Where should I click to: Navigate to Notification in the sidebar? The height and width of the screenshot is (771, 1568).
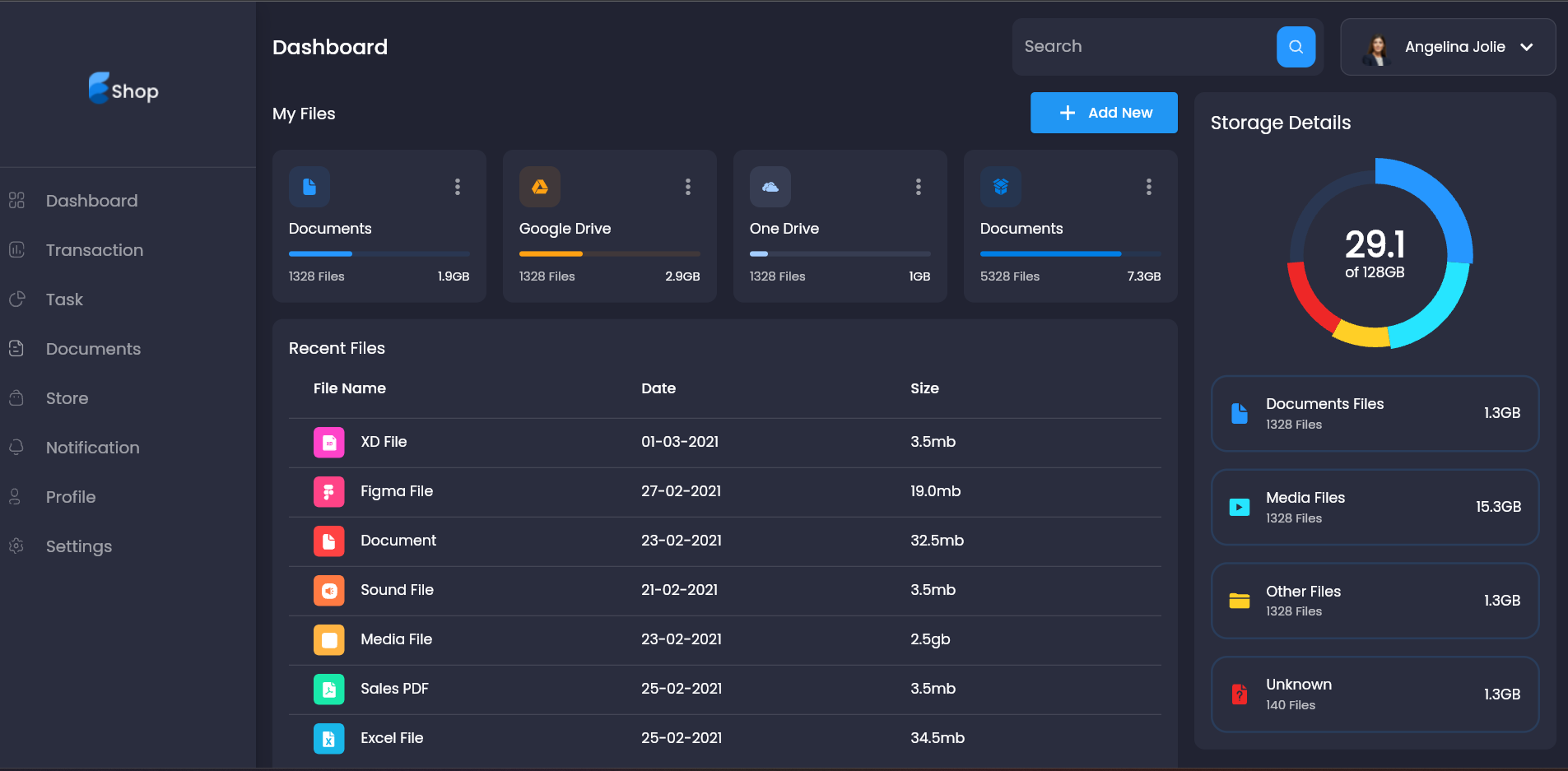92,447
